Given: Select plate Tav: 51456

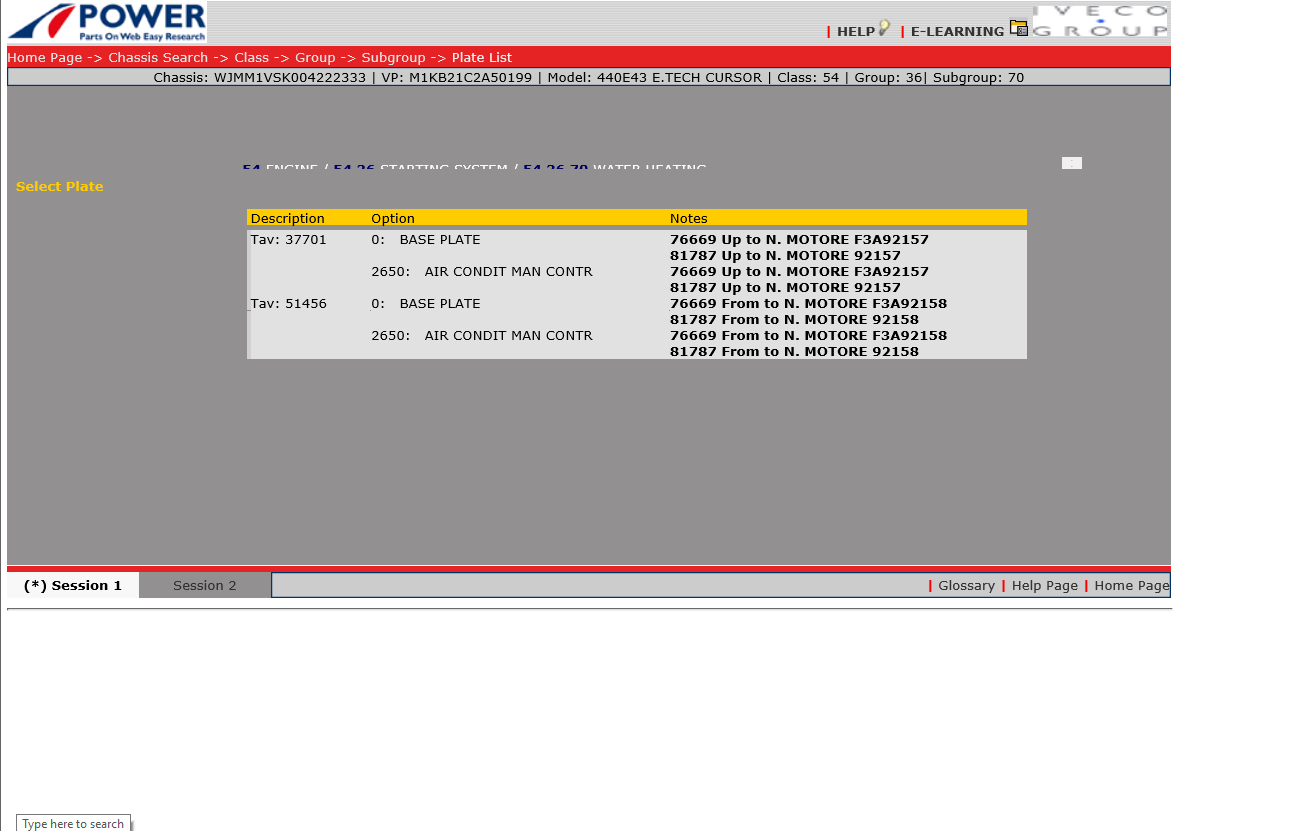Looking at the screenshot, I should (x=288, y=304).
